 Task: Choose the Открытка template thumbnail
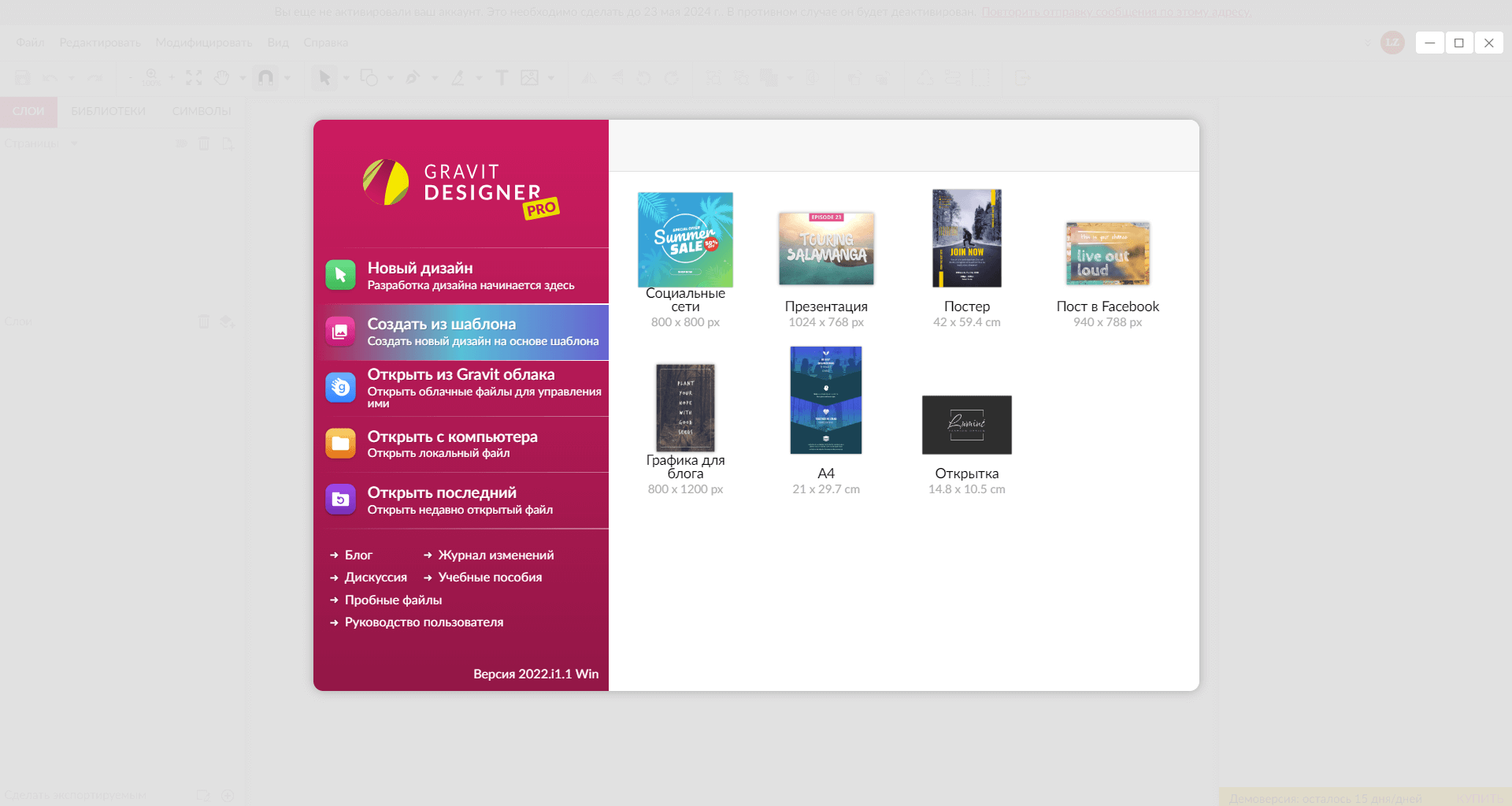(967, 425)
